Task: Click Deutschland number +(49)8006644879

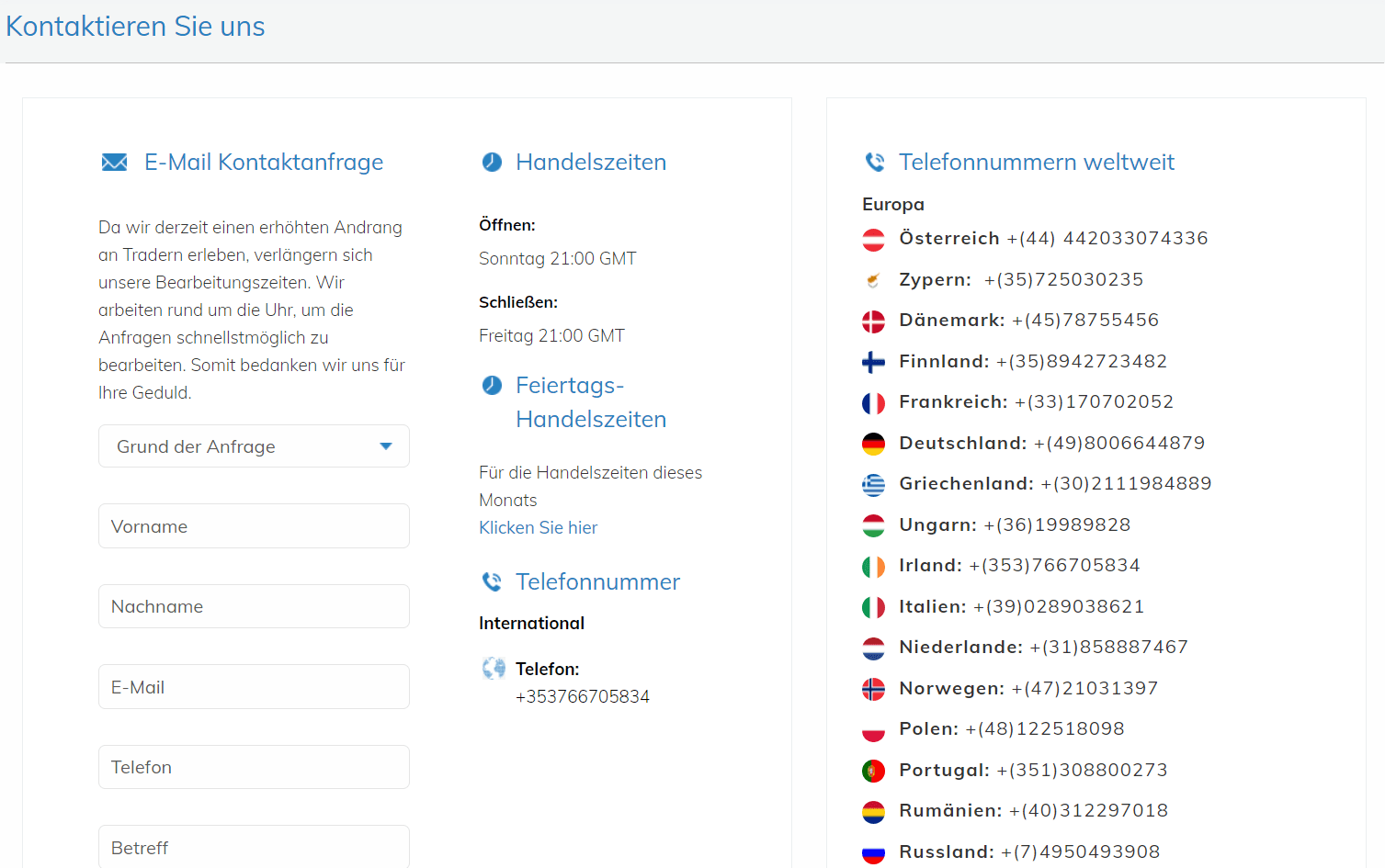Action: point(1119,443)
